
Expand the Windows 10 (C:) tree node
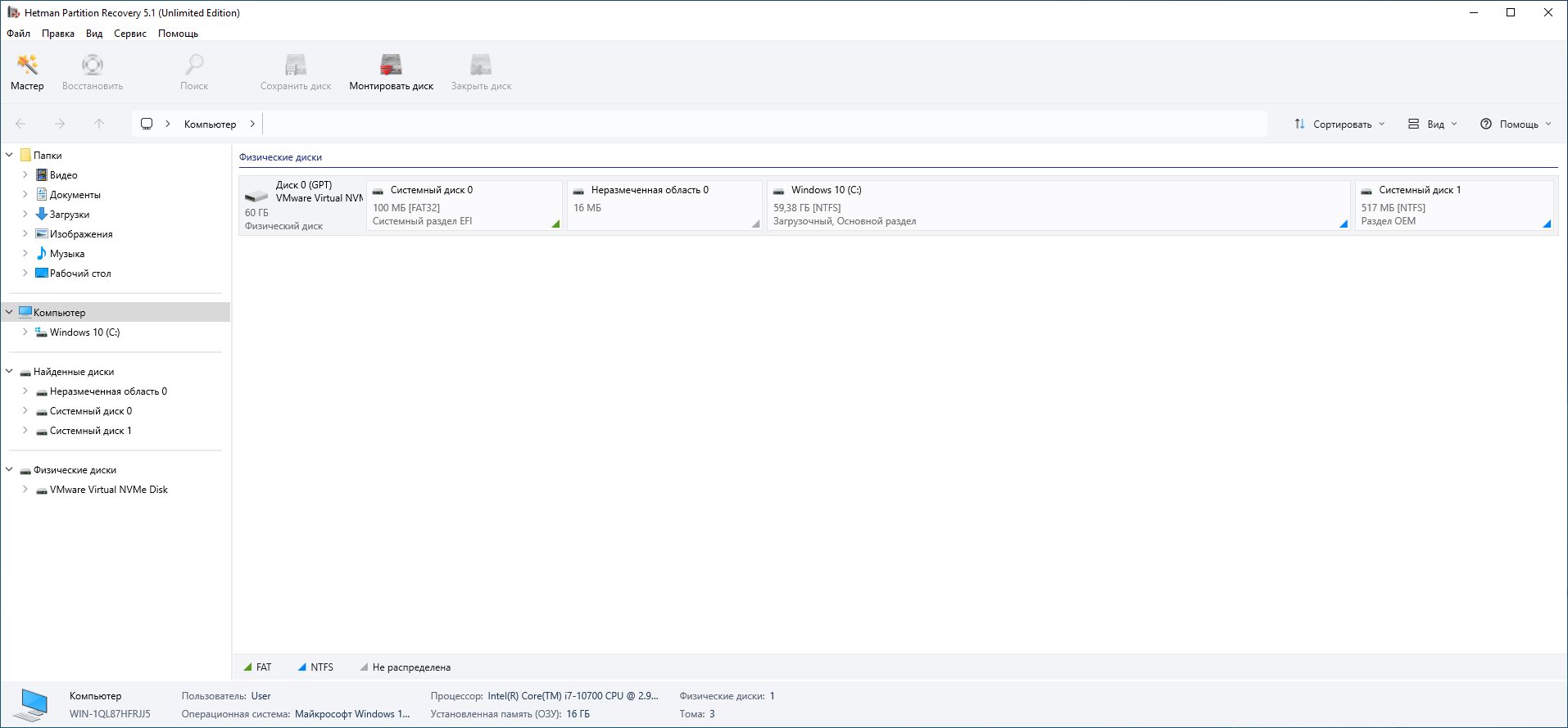(25, 332)
